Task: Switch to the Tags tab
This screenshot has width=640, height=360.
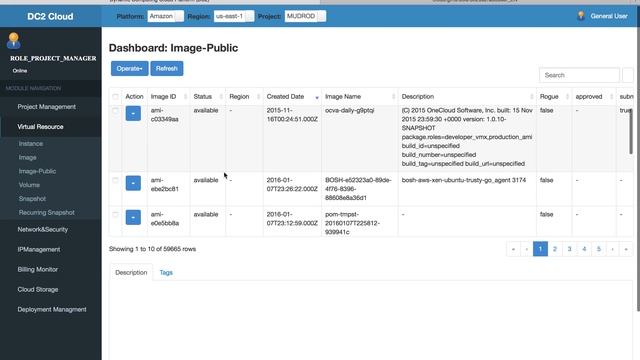Action: click(x=166, y=273)
